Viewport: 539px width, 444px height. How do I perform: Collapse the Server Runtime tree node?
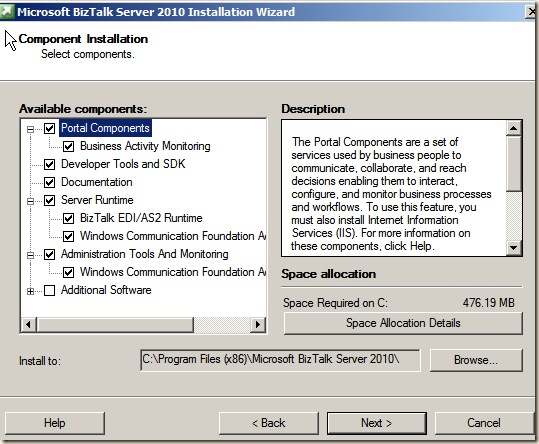(31, 201)
